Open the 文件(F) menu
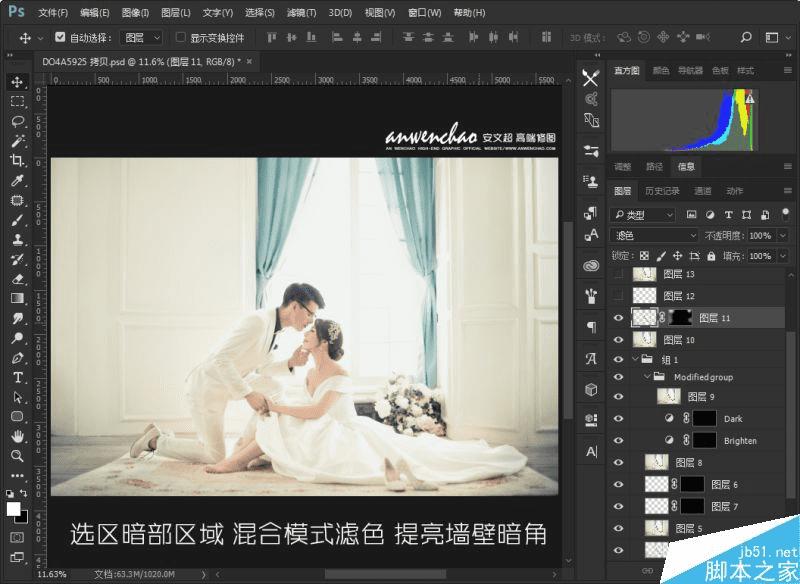The width and height of the screenshot is (800, 584). coord(53,13)
